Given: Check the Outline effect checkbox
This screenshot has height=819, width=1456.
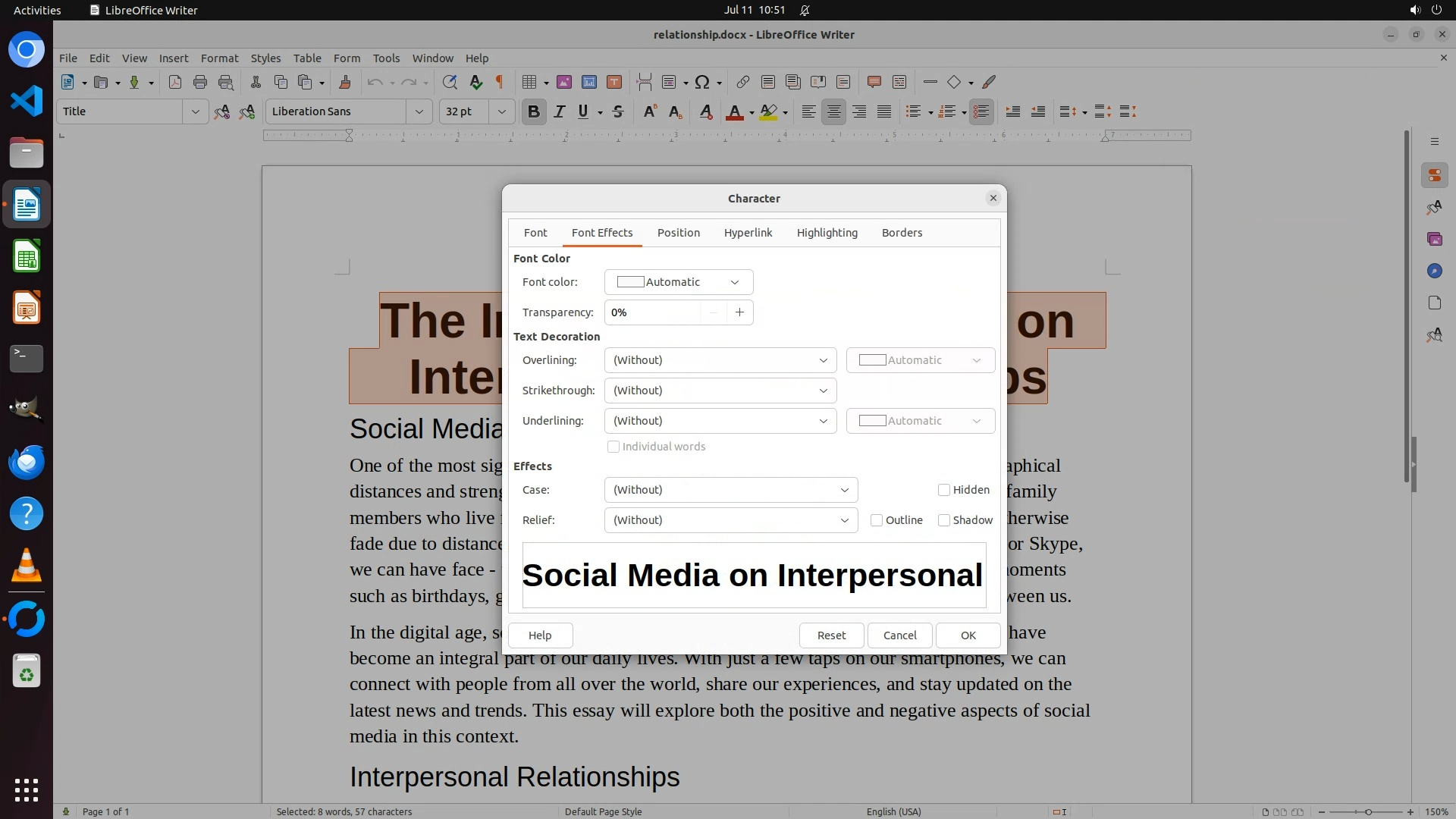Looking at the screenshot, I should (877, 520).
